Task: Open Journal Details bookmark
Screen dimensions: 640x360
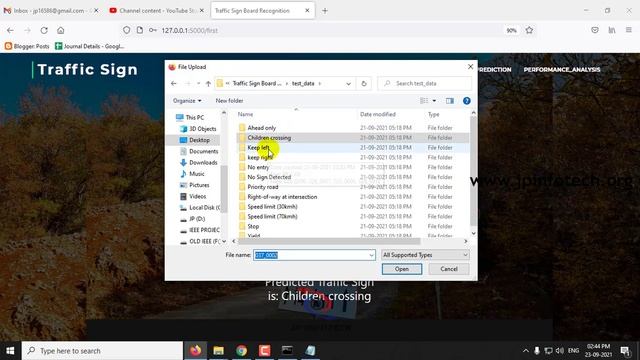Action: tap(89, 46)
